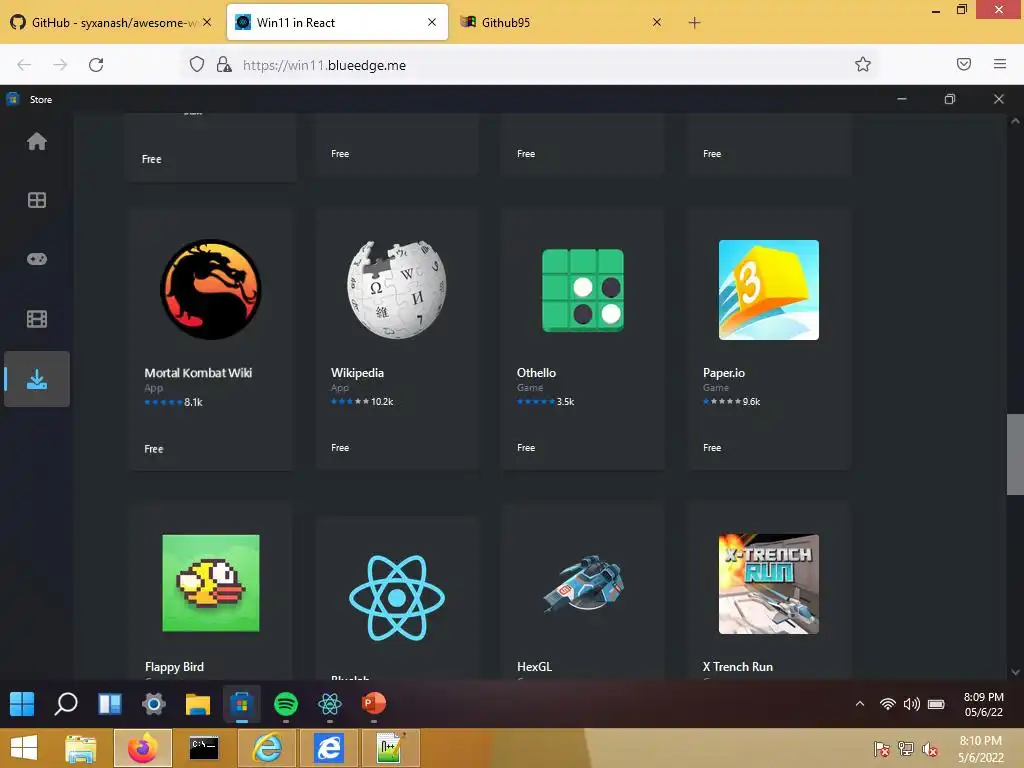Close the Github95 tab
Viewport: 1024px width, 768px height.
pos(657,22)
